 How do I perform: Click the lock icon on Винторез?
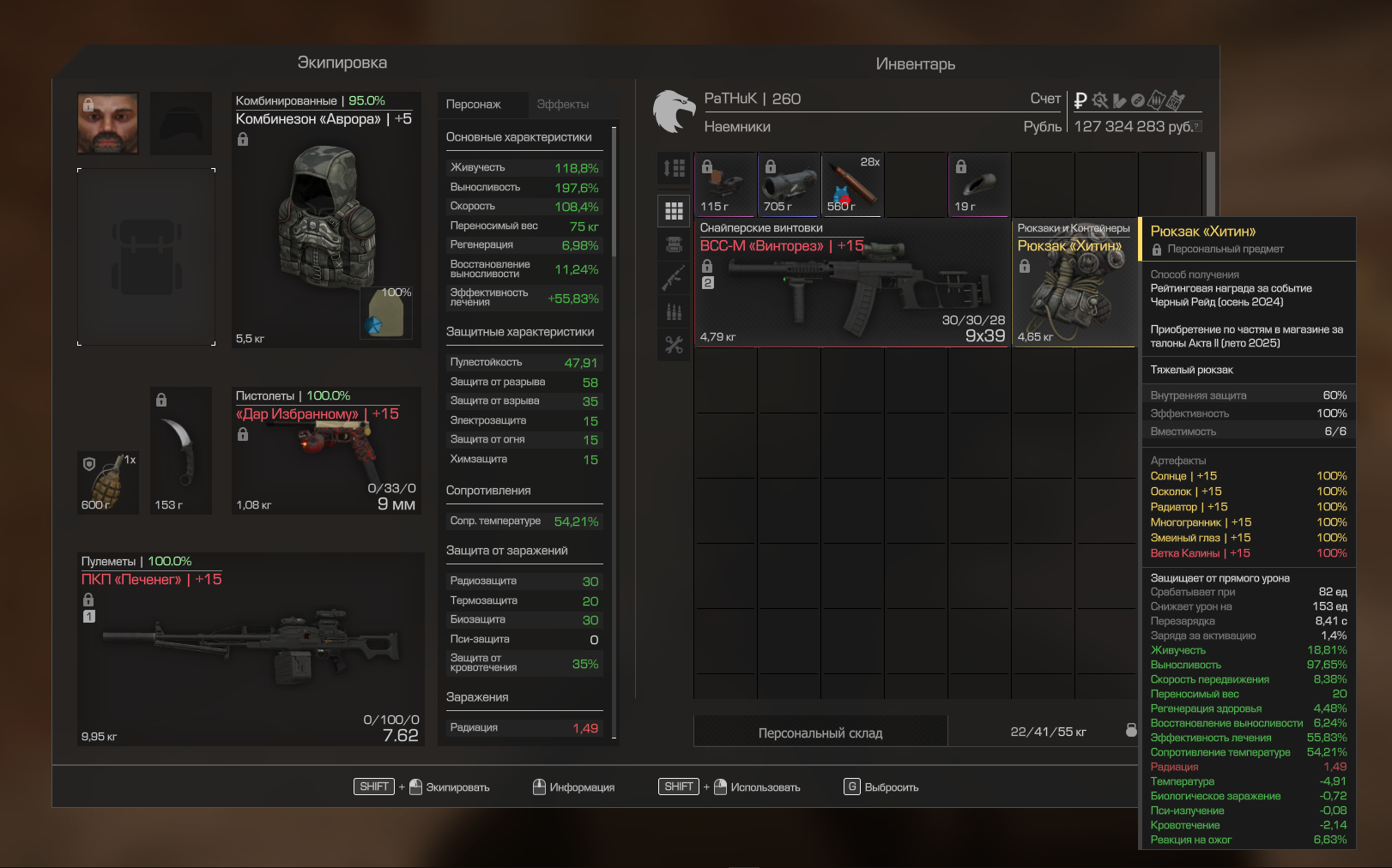coord(707,266)
